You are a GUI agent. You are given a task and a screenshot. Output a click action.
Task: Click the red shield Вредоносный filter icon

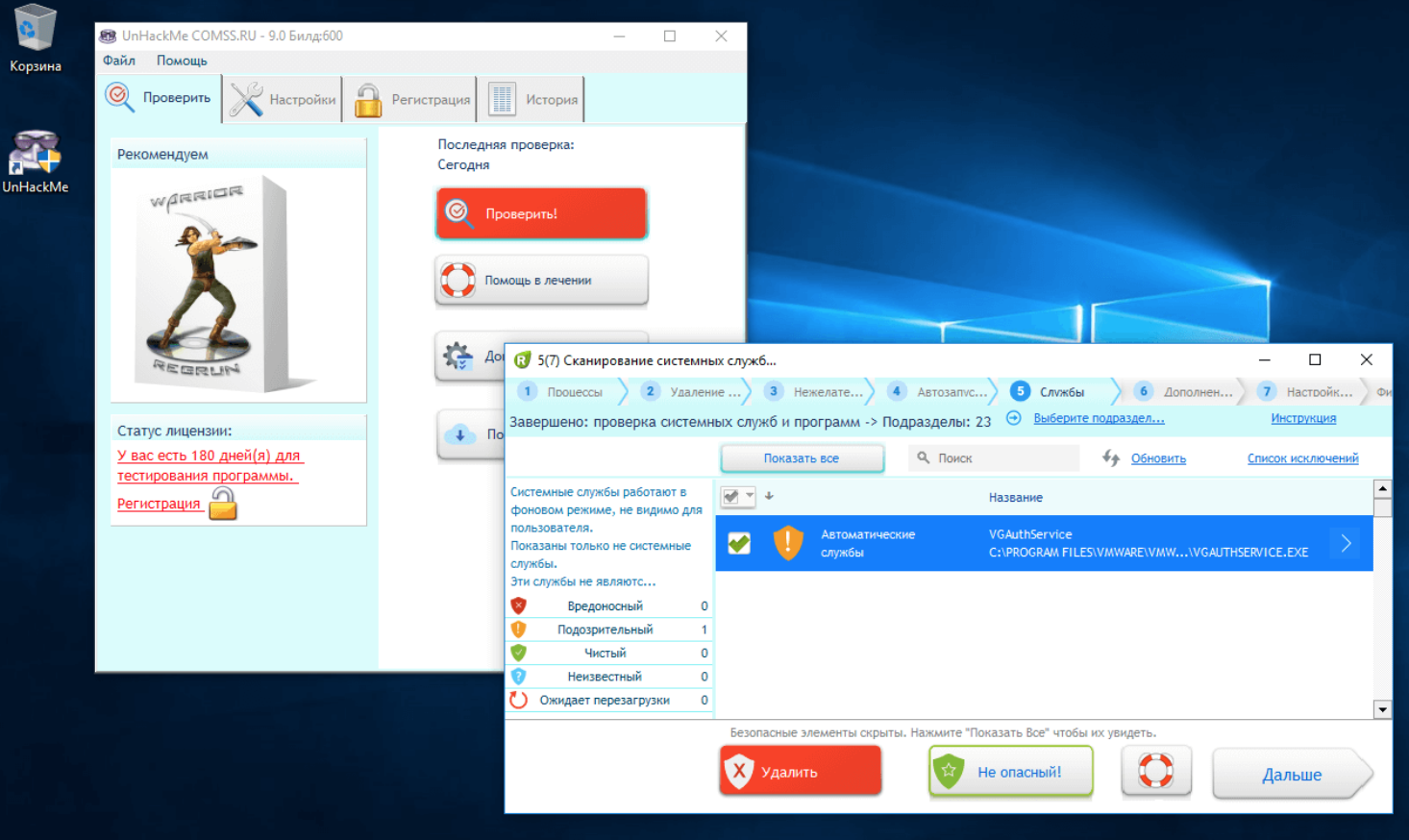pos(519,605)
